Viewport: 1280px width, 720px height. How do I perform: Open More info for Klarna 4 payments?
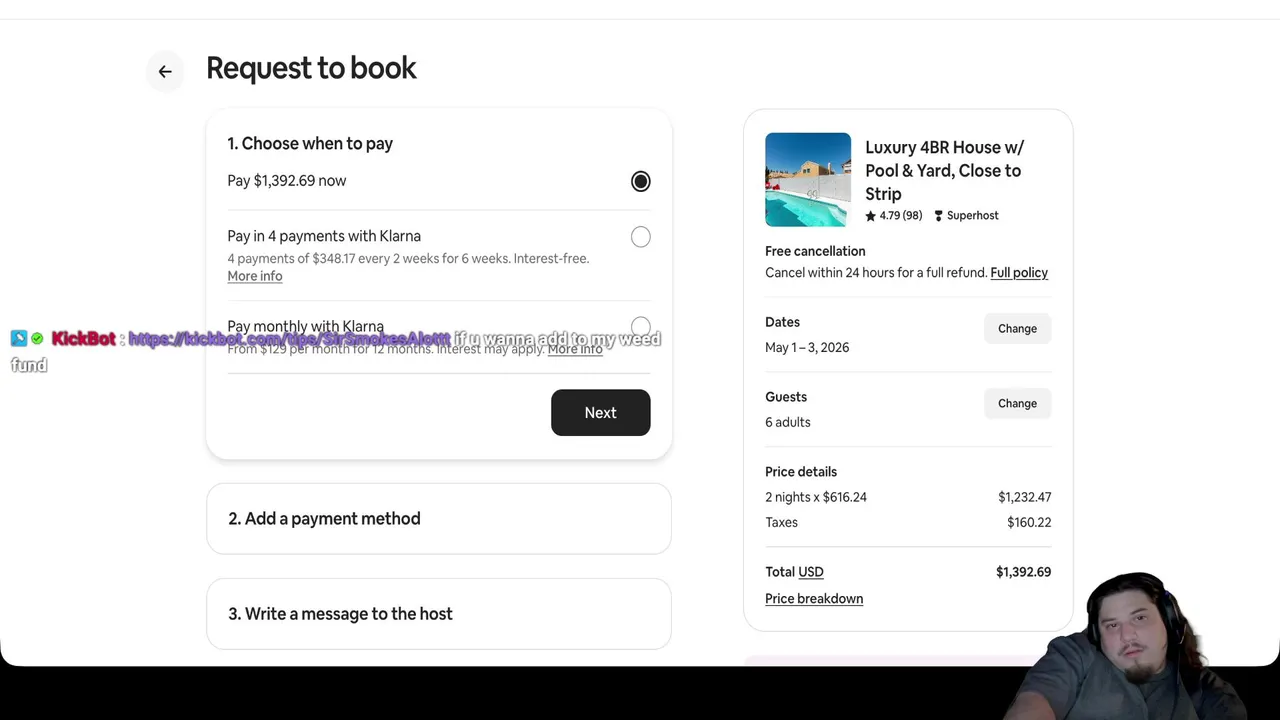pyautogui.click(x=255, y=276)
